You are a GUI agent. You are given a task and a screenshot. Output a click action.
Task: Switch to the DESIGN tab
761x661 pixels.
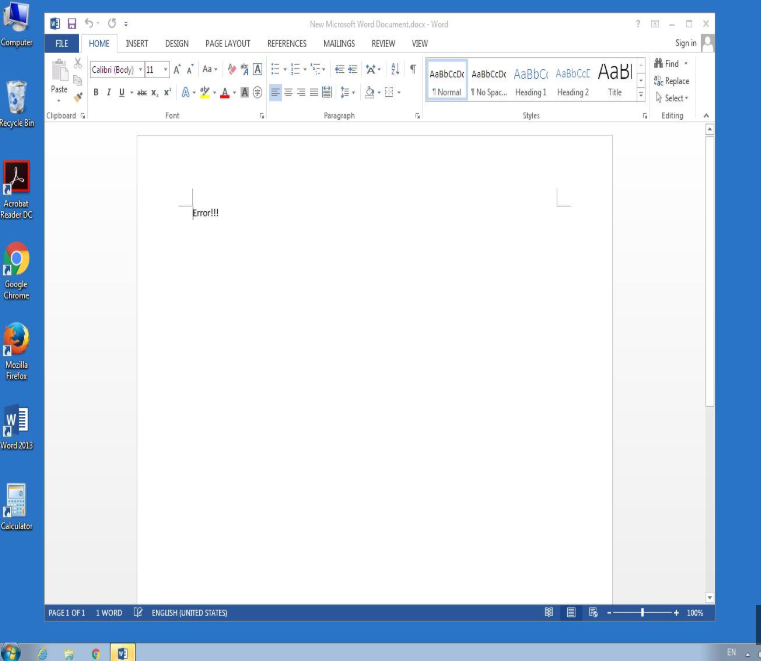tap(177, 43)
